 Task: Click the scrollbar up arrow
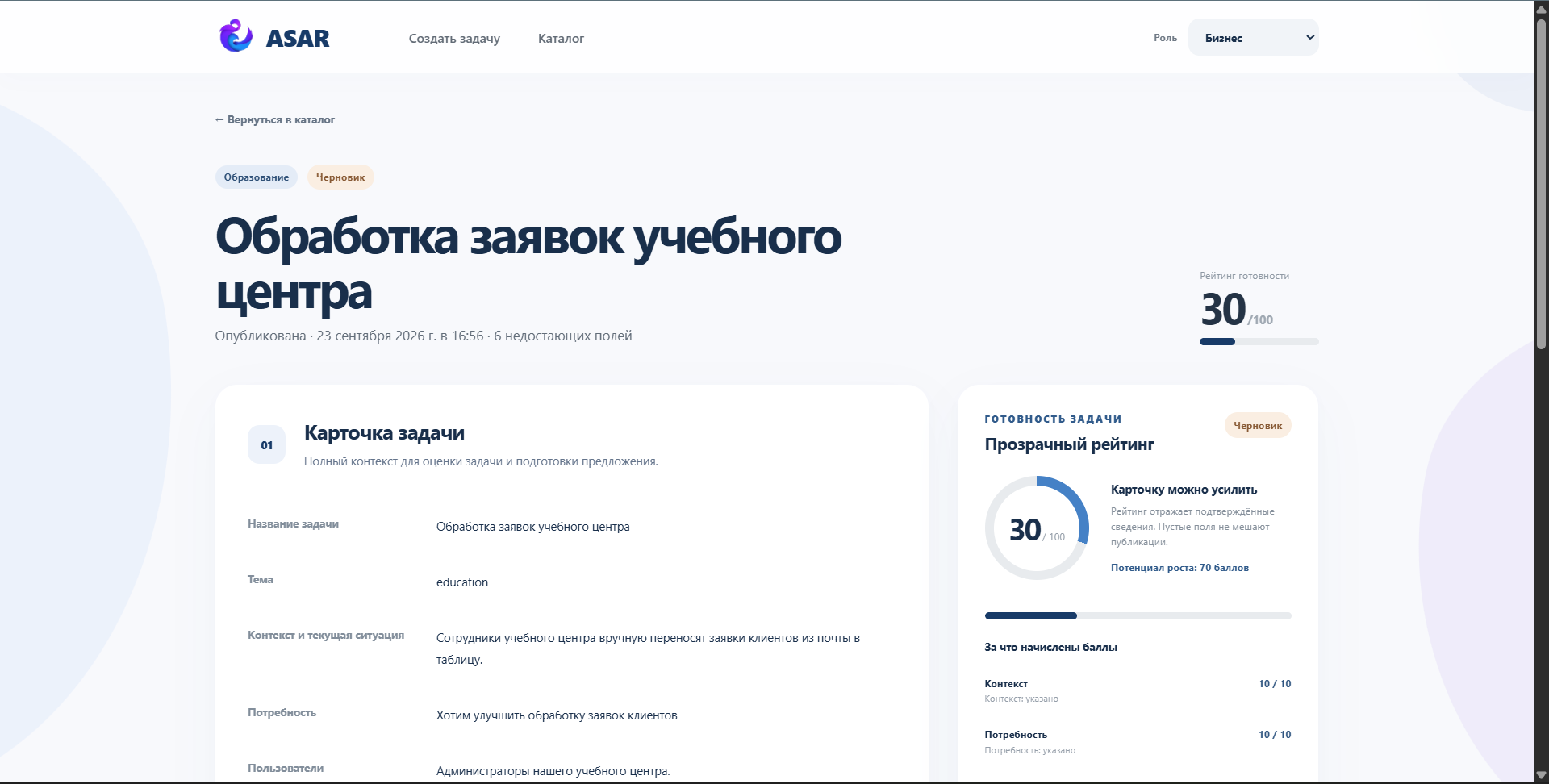point(1541,8)
